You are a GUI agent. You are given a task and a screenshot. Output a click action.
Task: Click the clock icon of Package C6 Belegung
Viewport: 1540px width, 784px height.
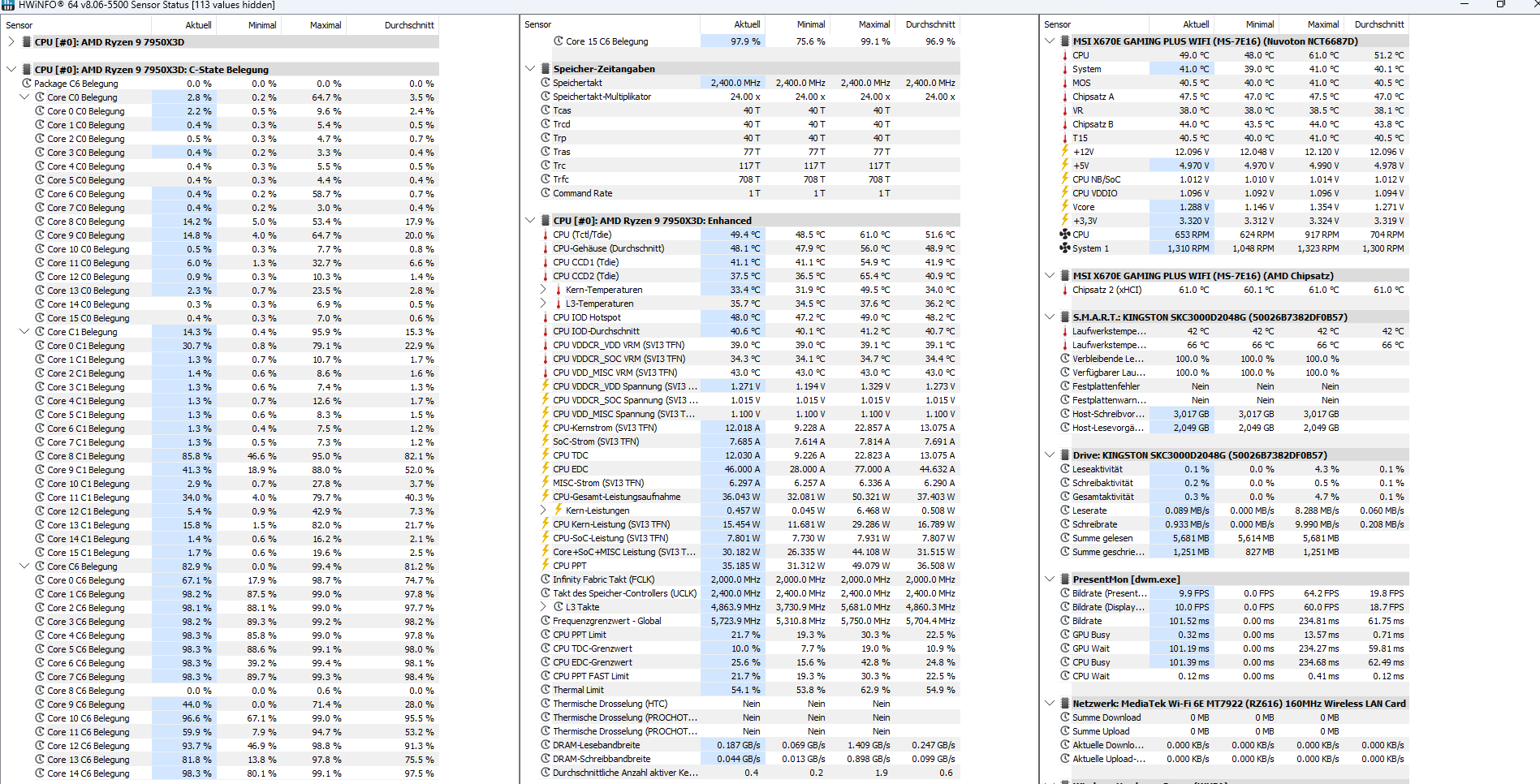pos(27,83)
